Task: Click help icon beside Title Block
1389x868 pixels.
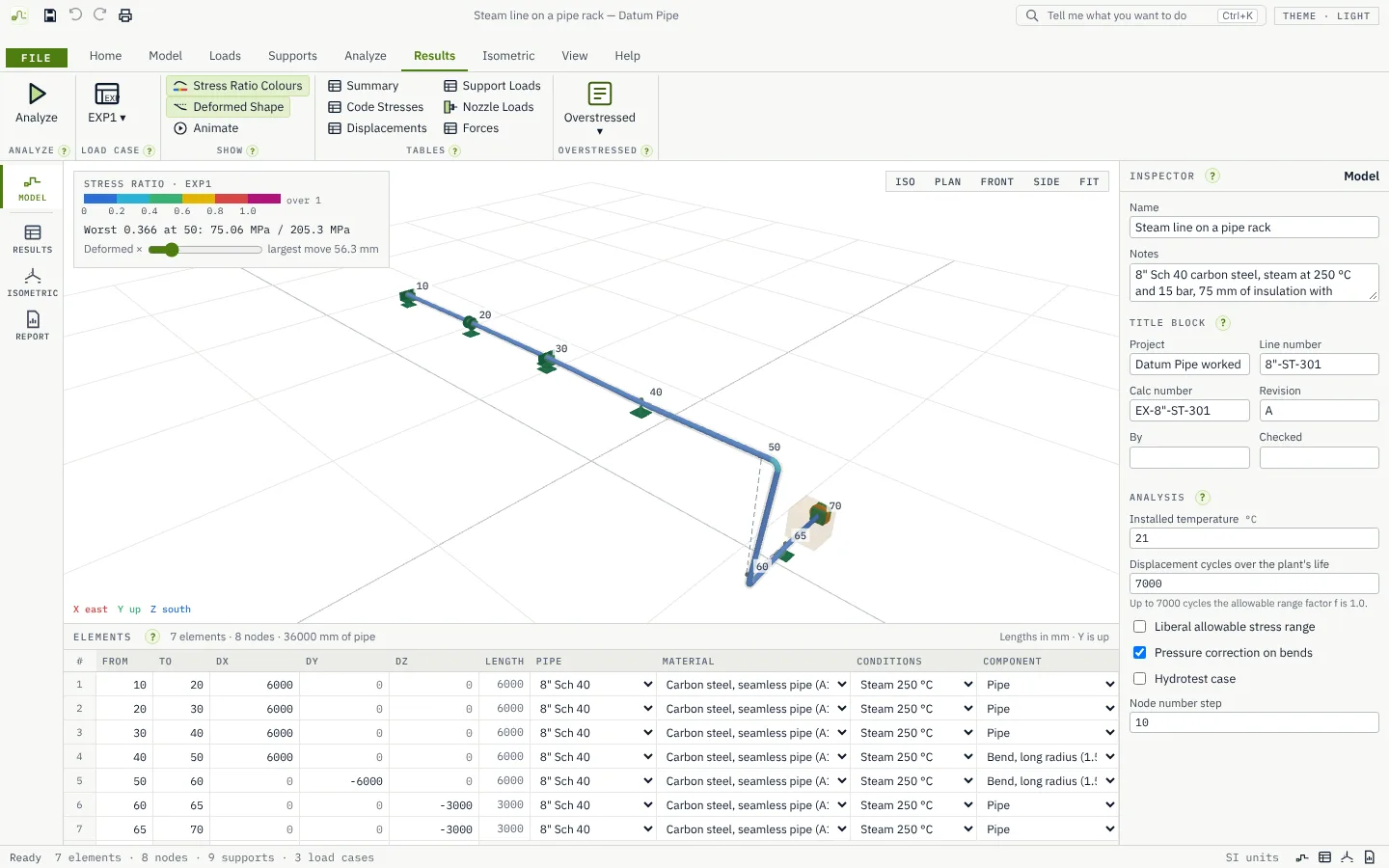Action: click(x=1223, y=322)
